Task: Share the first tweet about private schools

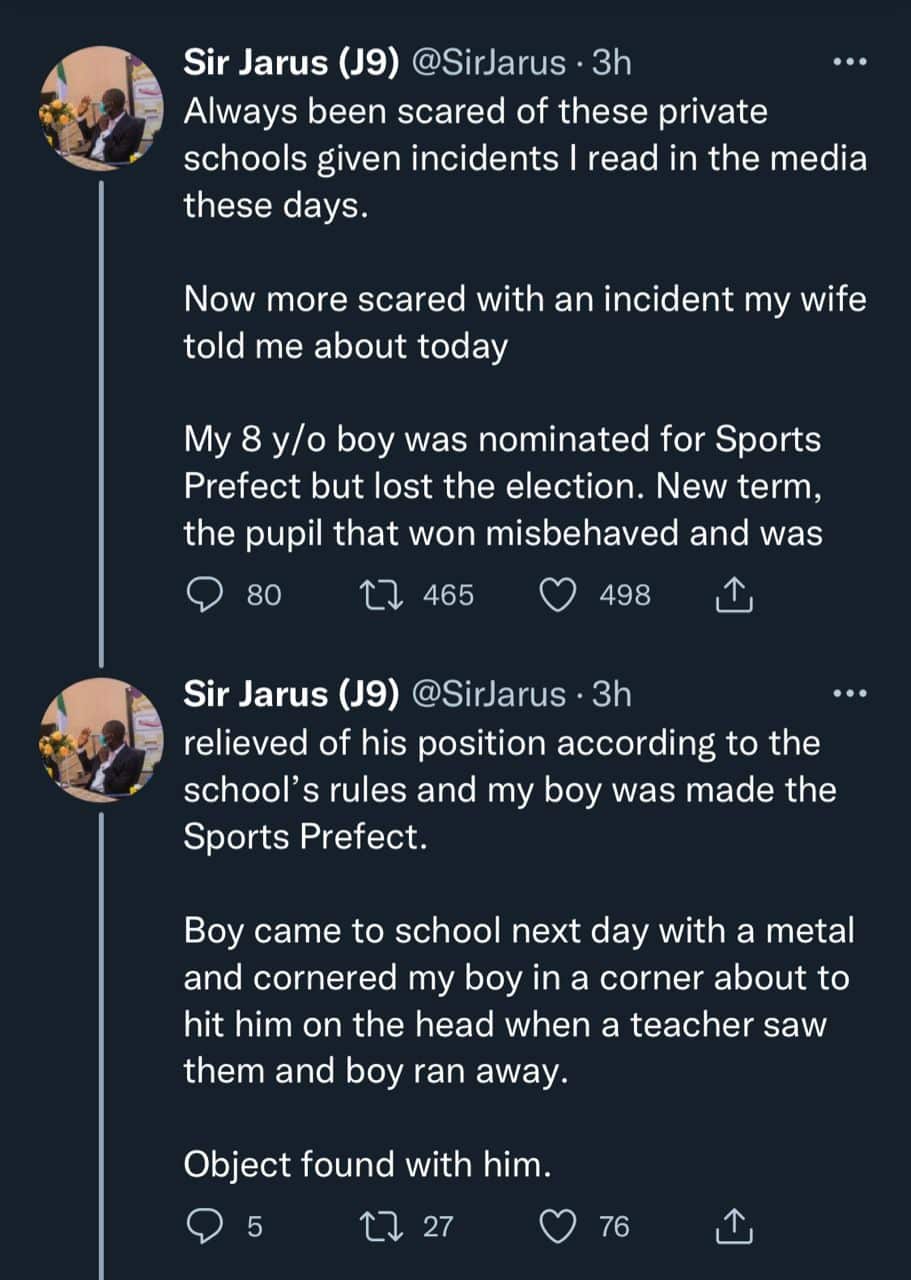Action: pos(734,596)
